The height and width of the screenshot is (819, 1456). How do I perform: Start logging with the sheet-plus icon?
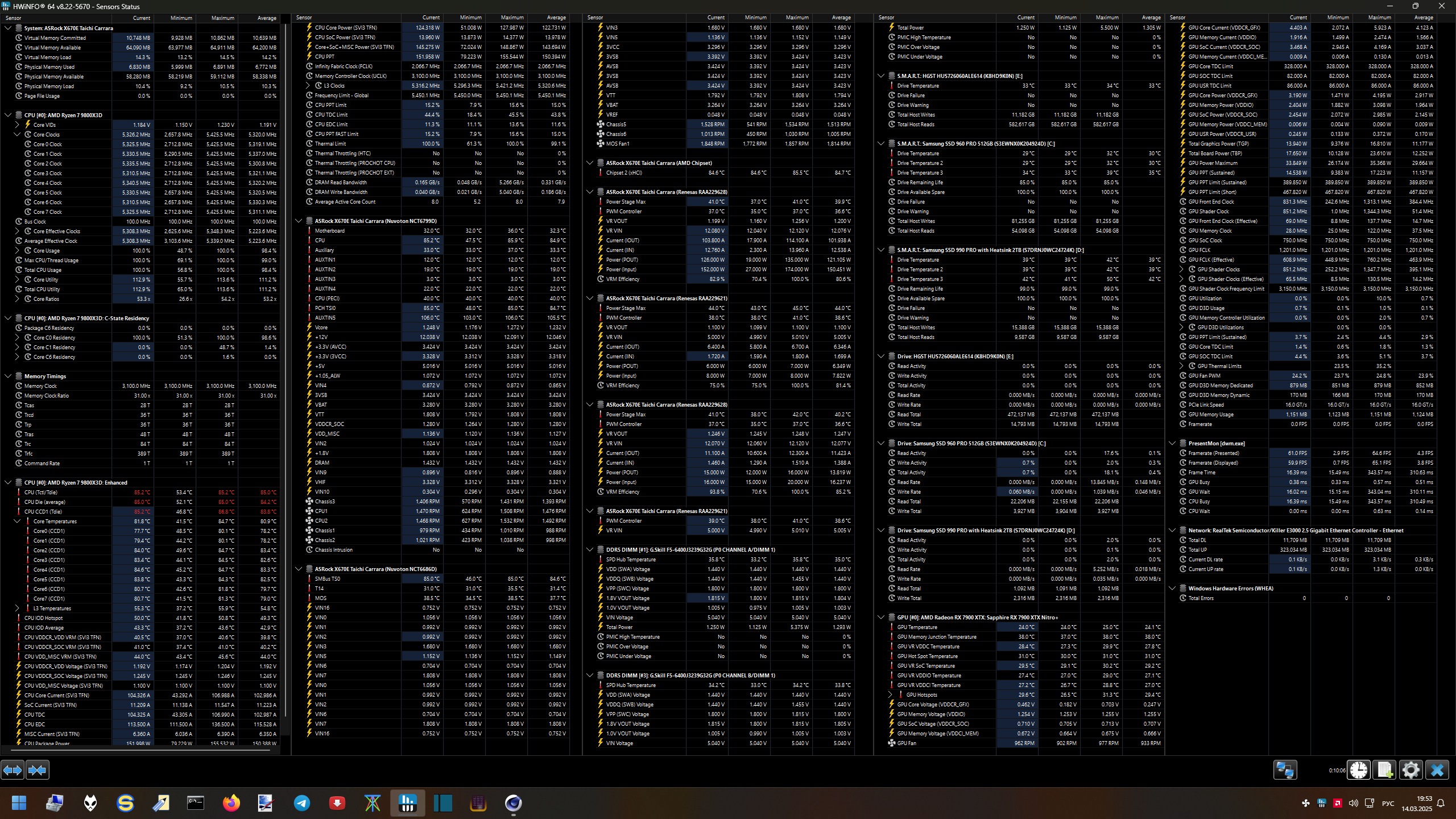1384,770
